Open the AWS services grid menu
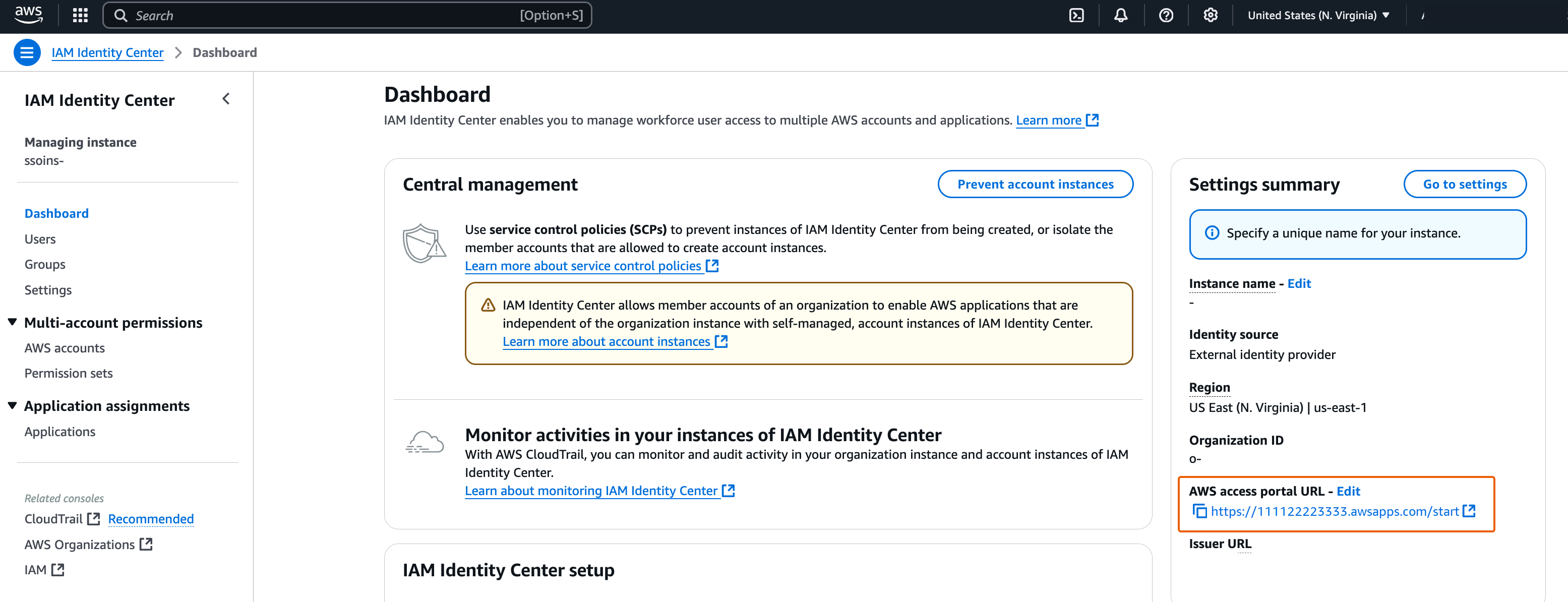1568x602 pixels. click(80, 15)
